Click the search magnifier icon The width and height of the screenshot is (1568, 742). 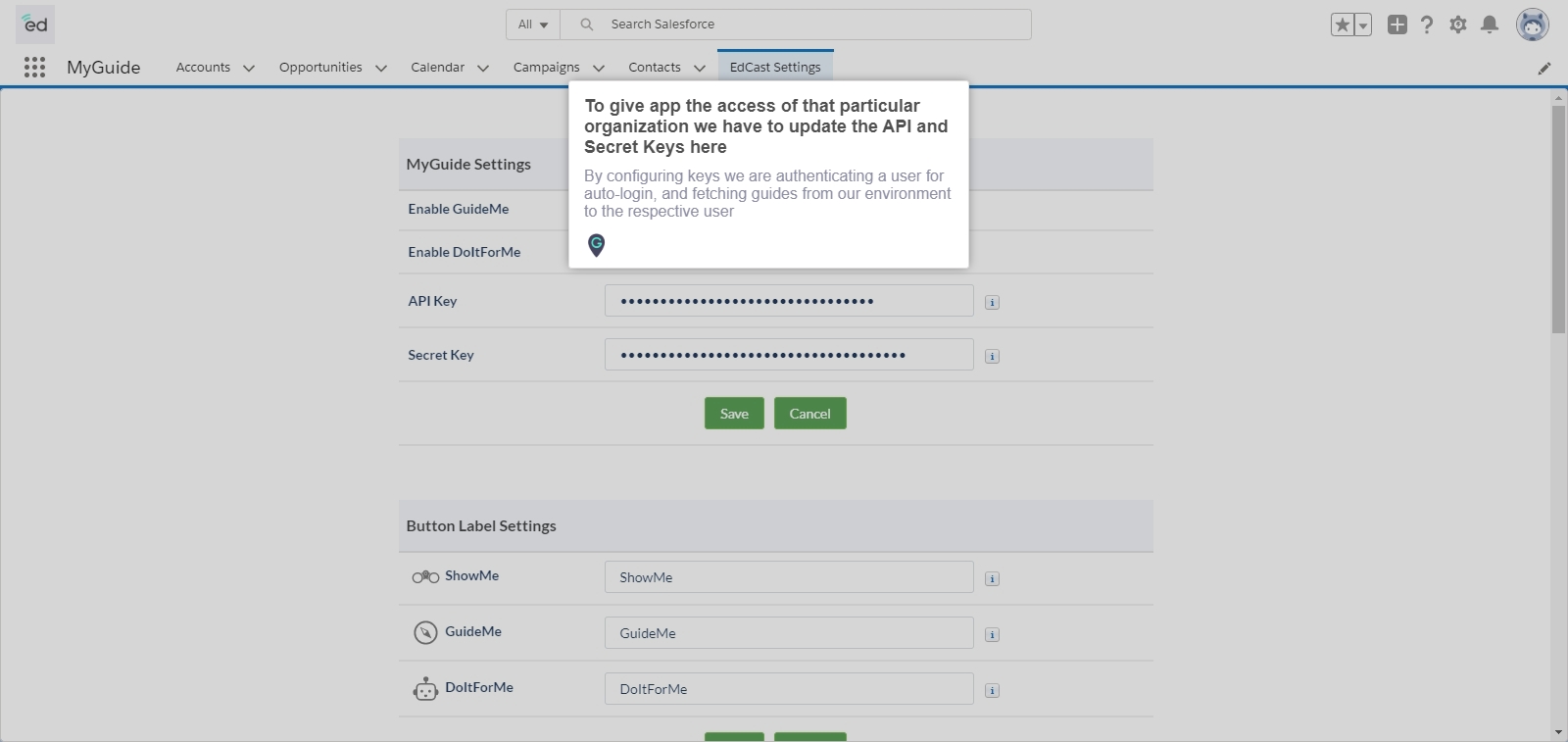pyautogui.click(x=586, y=25)
